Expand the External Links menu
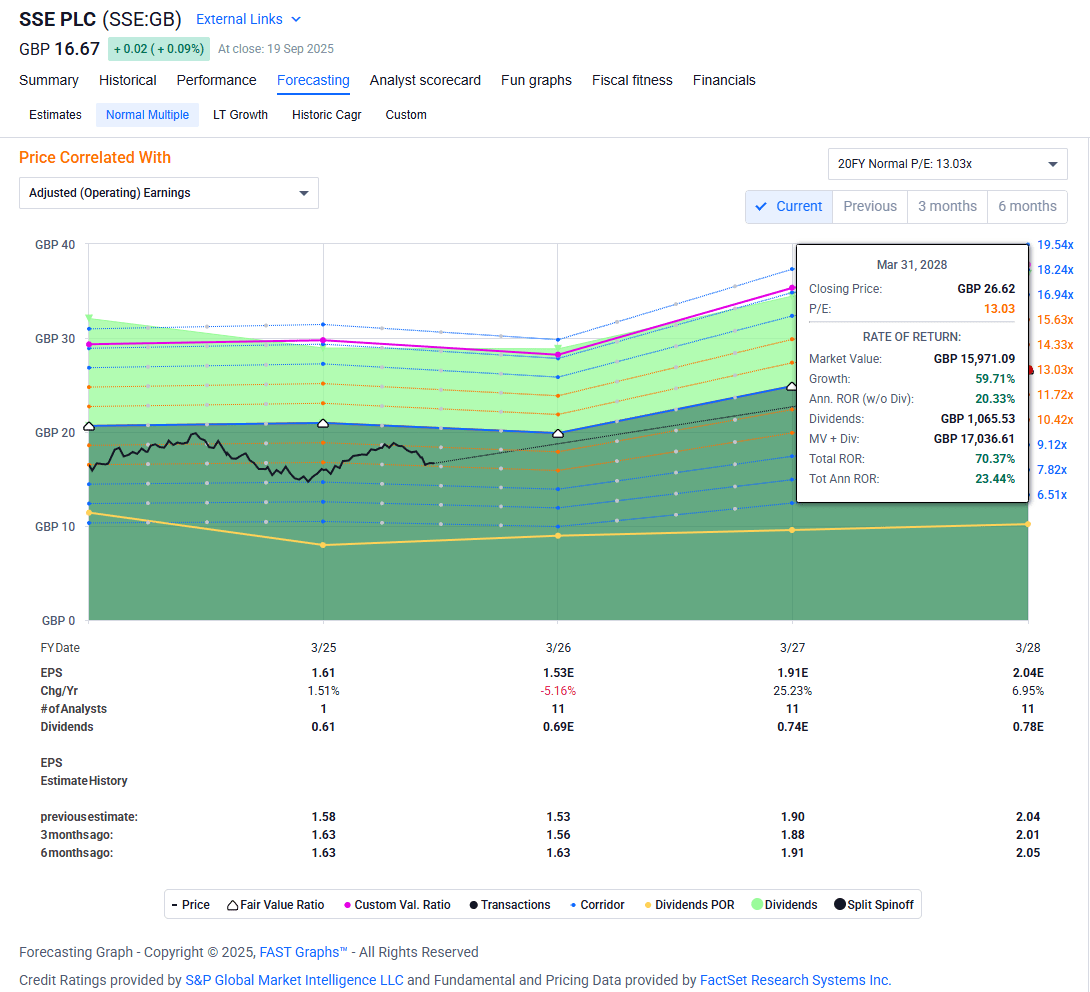This screenshot has height=992, width=1090. (x=247, y=18)
